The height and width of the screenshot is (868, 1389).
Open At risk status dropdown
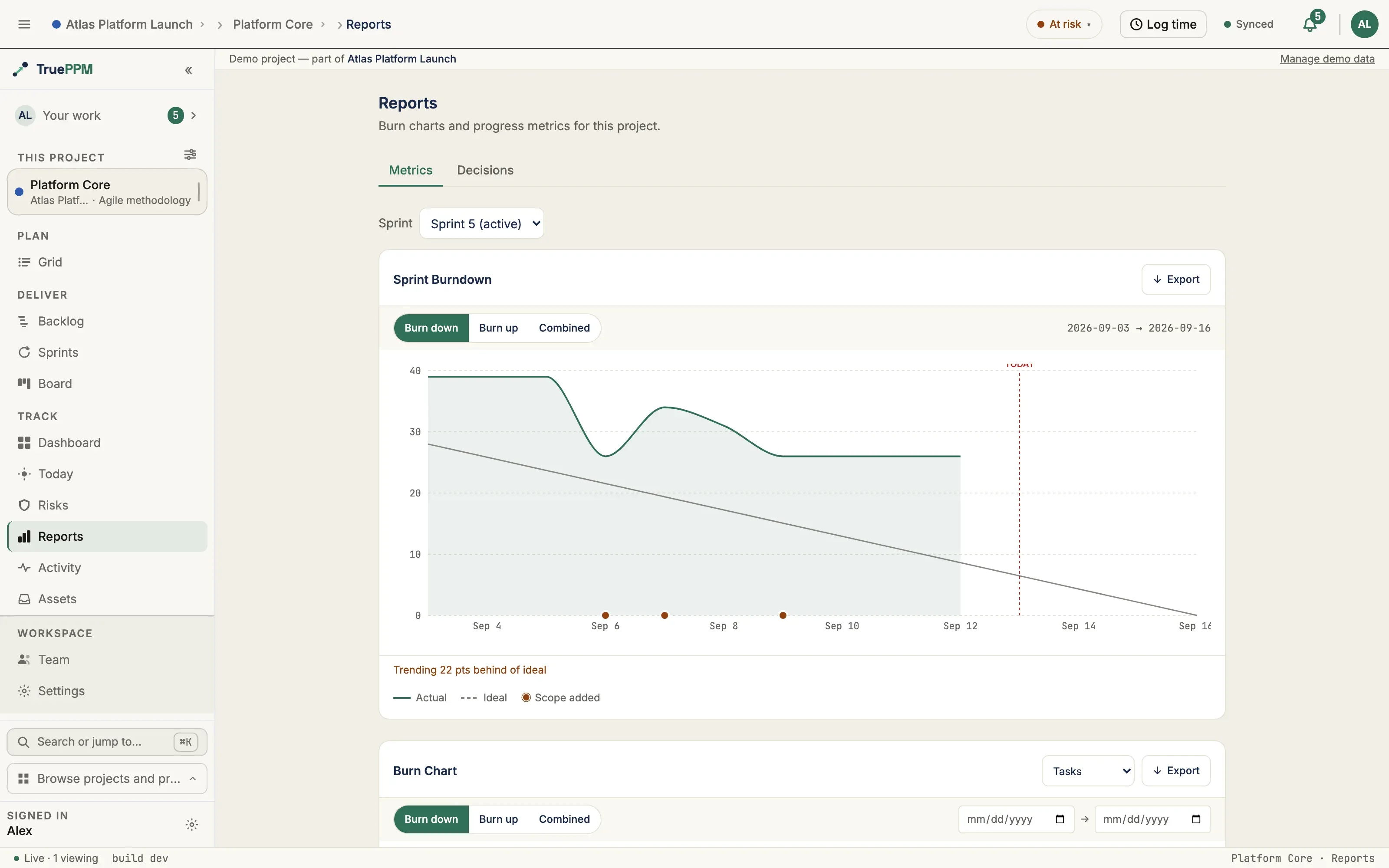point(1064,24)
